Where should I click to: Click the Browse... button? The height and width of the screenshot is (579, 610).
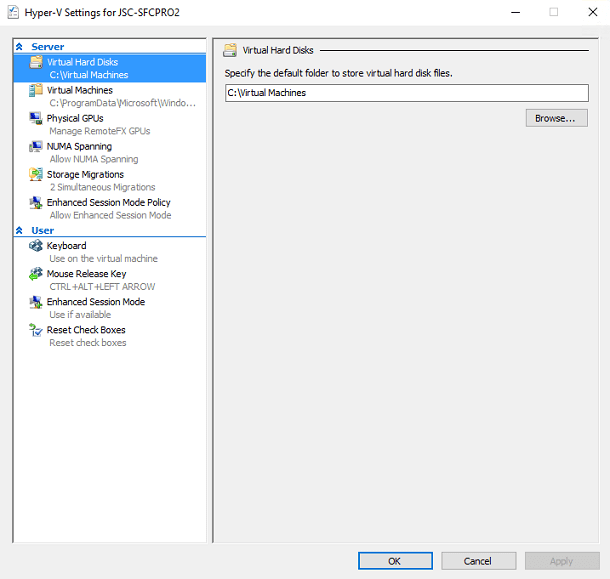pos(557,118)
